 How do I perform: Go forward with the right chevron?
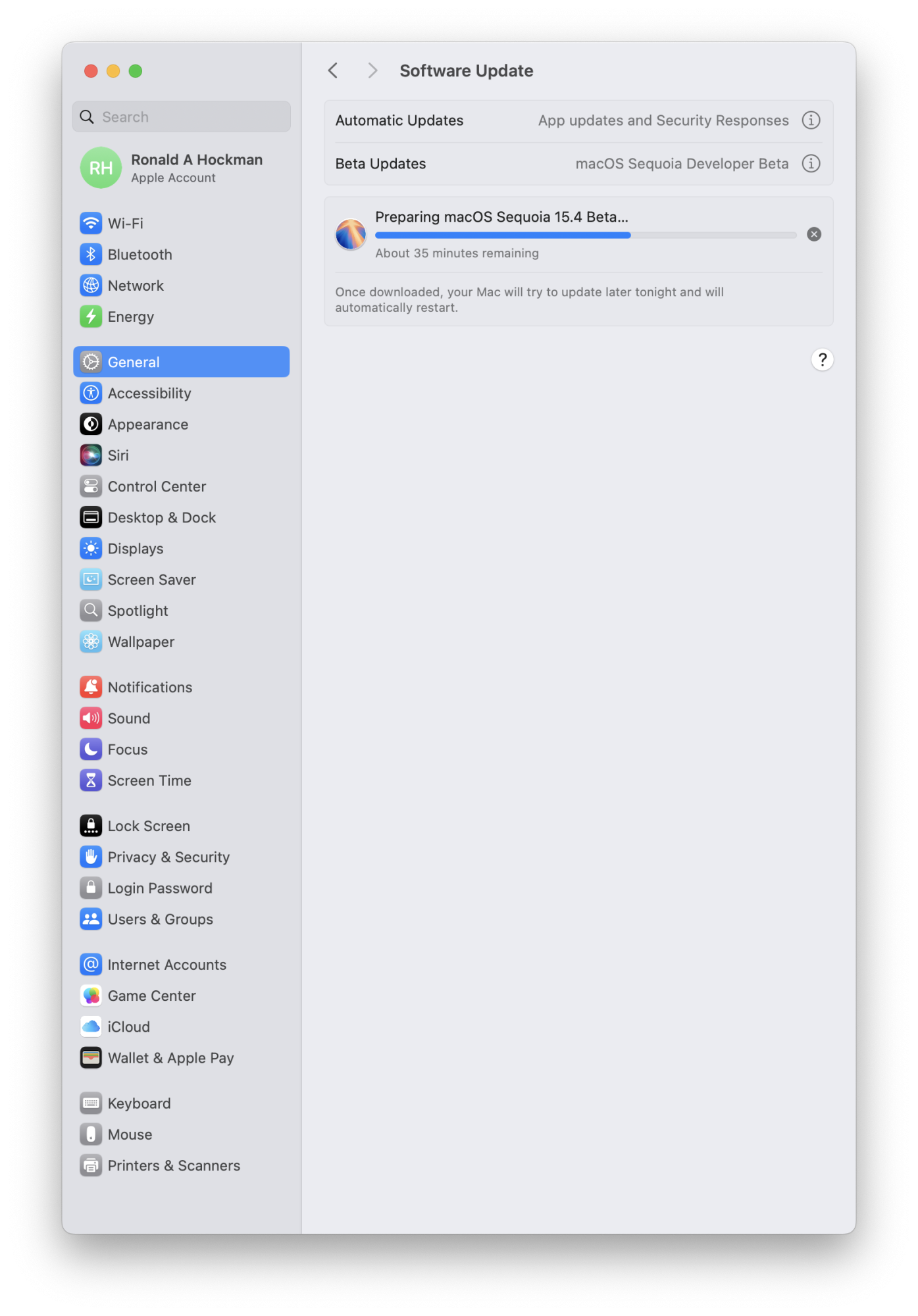point(372,70)
